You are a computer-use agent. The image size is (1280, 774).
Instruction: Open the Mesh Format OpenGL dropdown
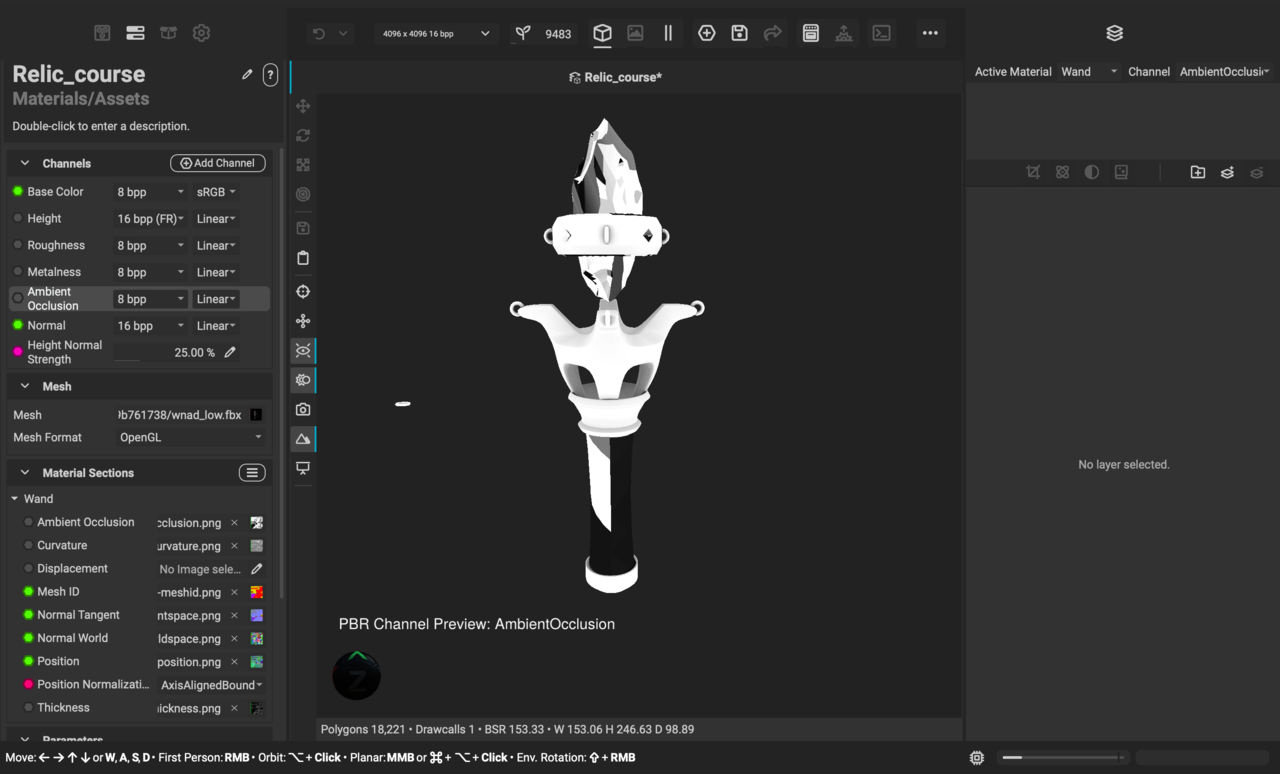point(190,437)
